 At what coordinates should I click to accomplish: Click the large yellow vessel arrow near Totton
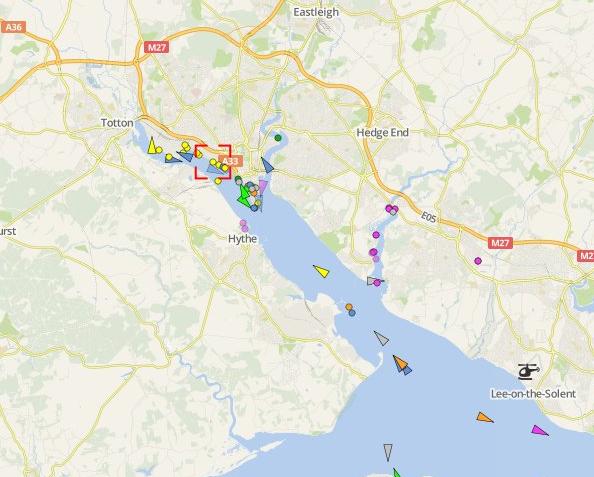(152, 146)
